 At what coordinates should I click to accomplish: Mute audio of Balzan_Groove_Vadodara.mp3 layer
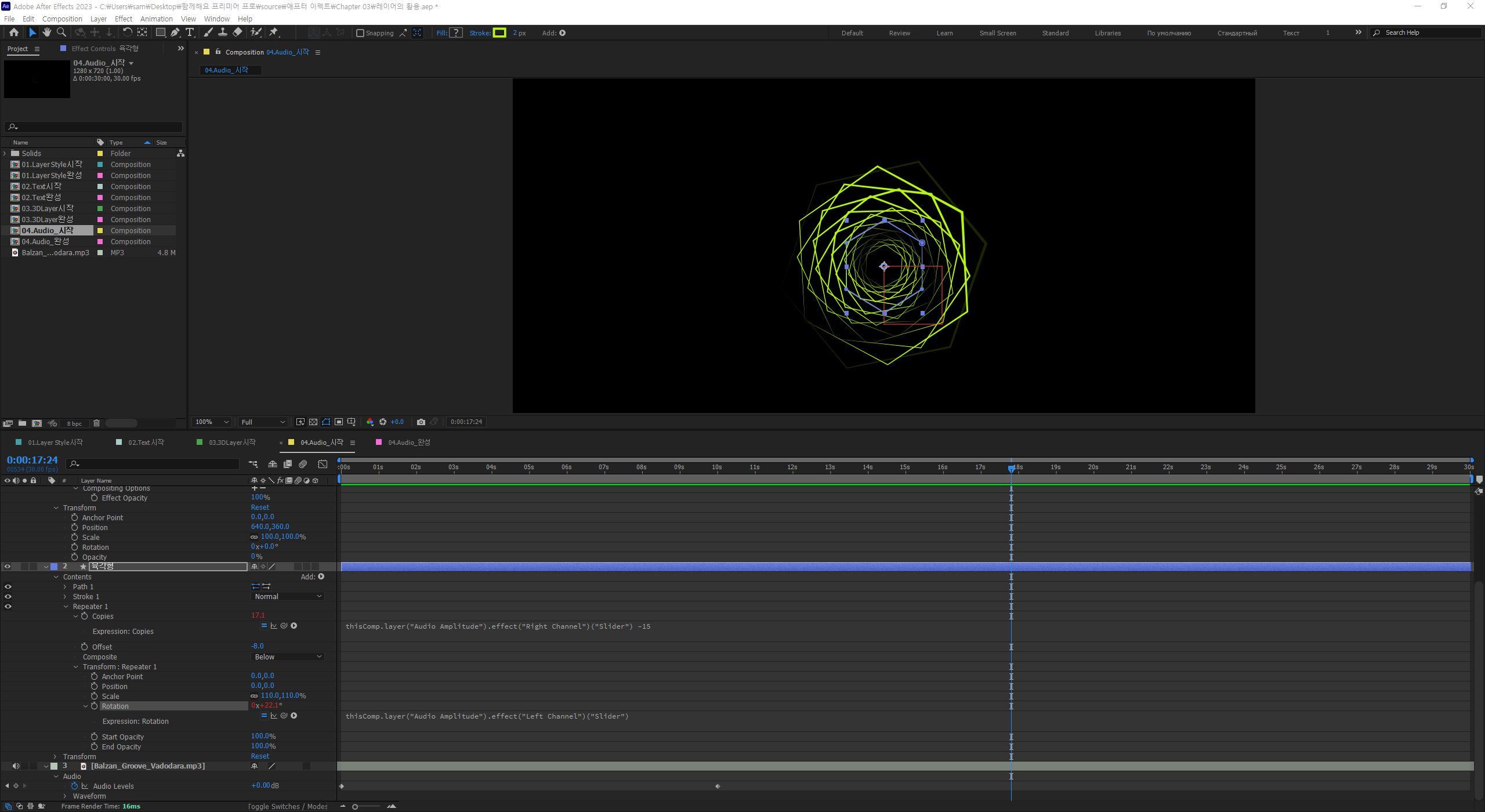coord(16,766)
